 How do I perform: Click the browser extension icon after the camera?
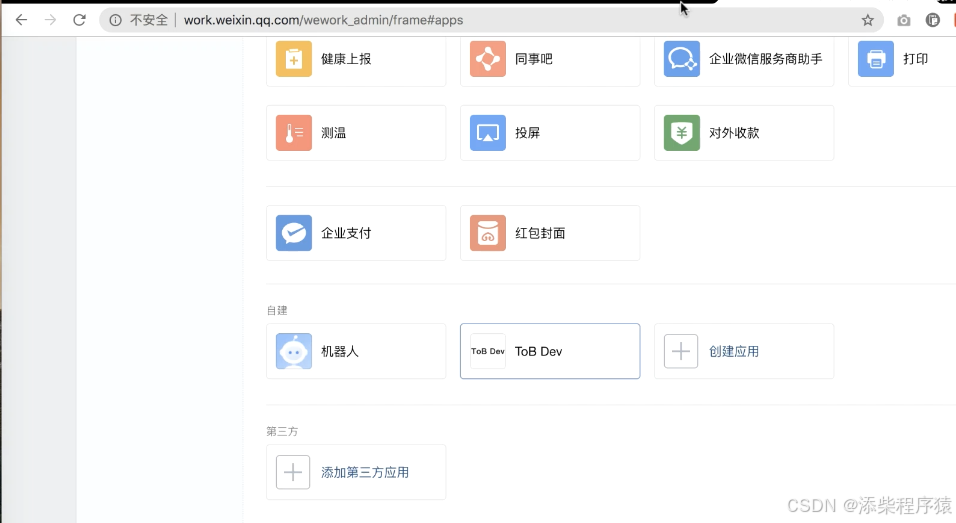coord(932,20)
